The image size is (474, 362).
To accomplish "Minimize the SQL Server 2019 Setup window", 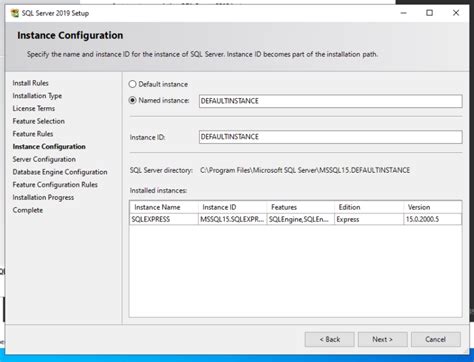I will point(404,13).
